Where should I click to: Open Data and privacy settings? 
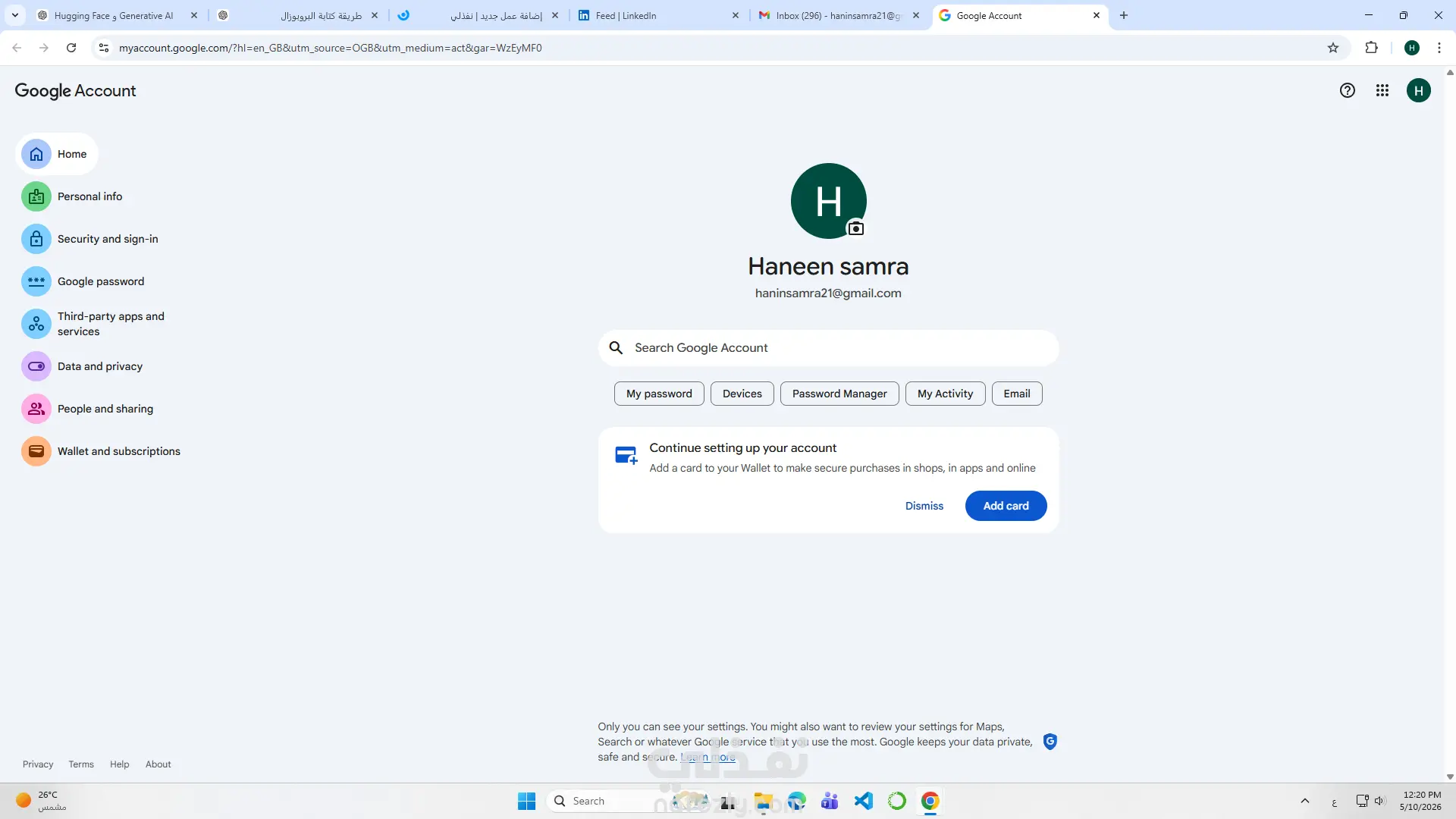tap(82, 366)
